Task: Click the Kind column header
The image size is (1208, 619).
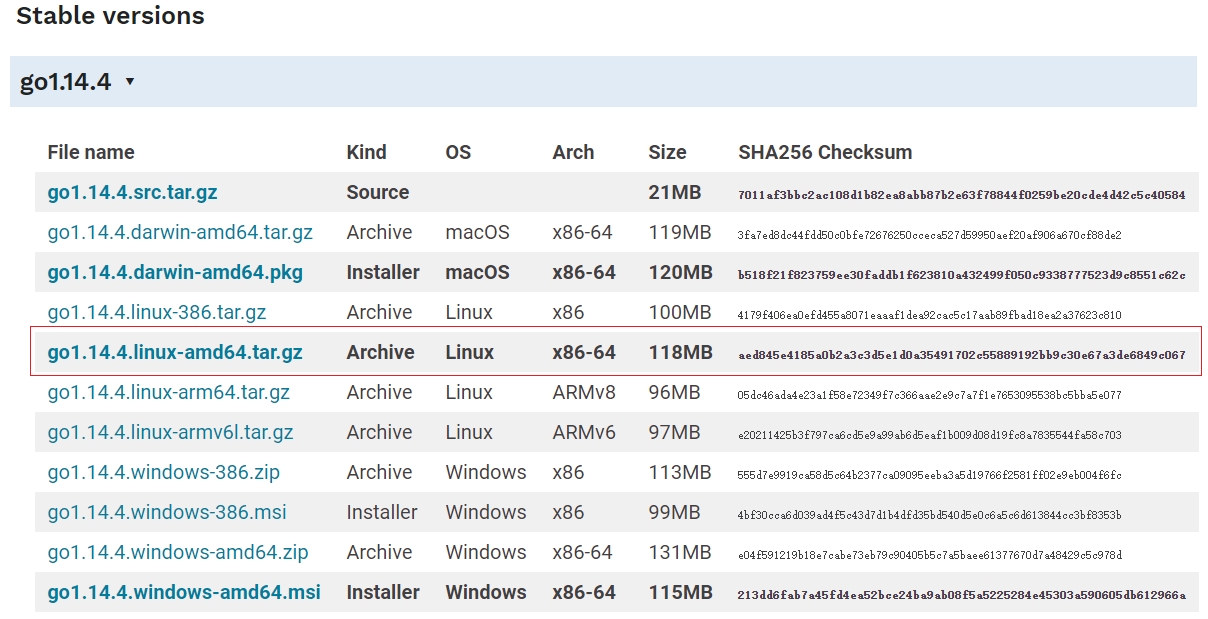Action: (366, 152)
